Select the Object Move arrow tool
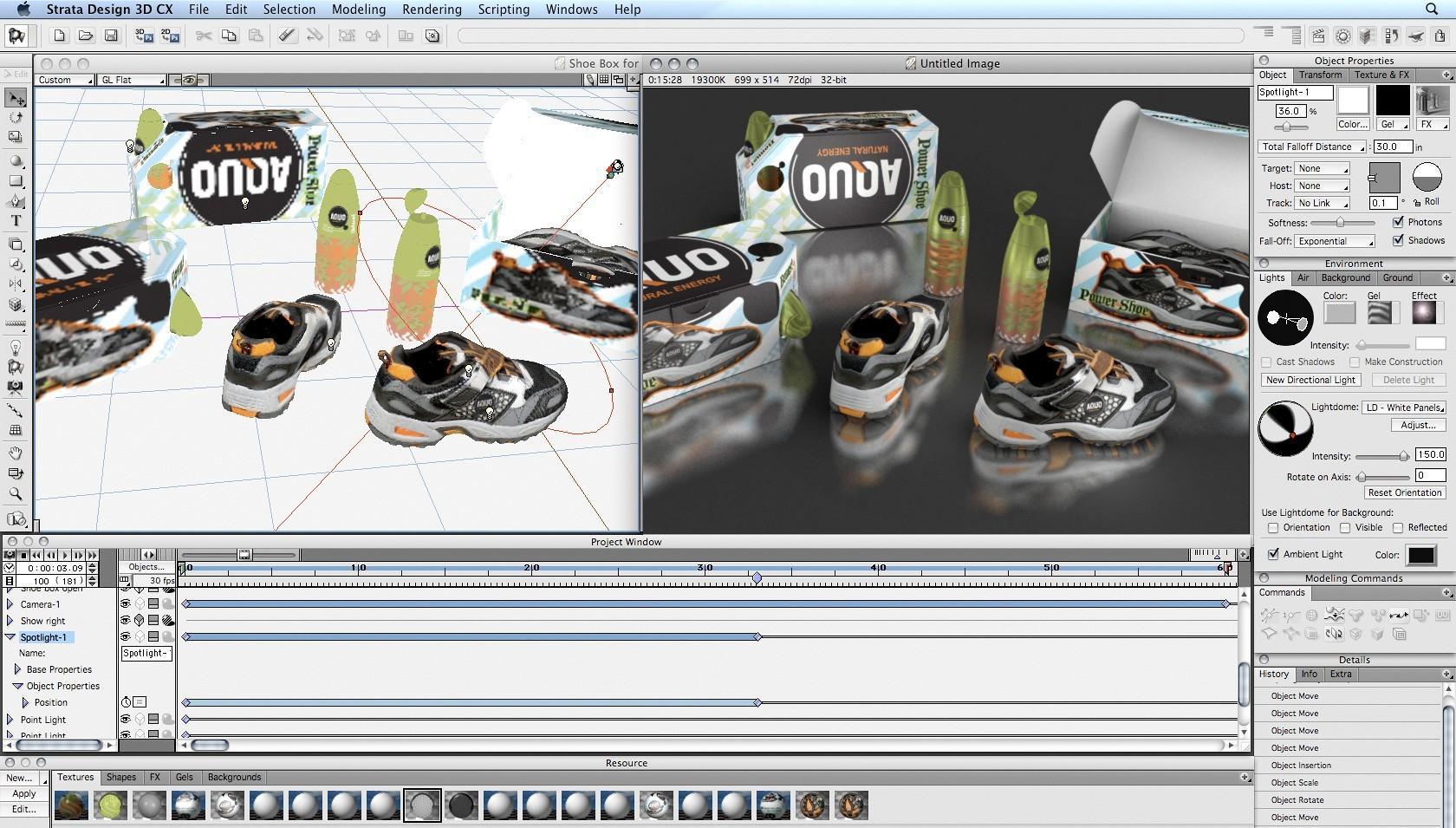The image size is (1456, 828). (x=16, y=98)
